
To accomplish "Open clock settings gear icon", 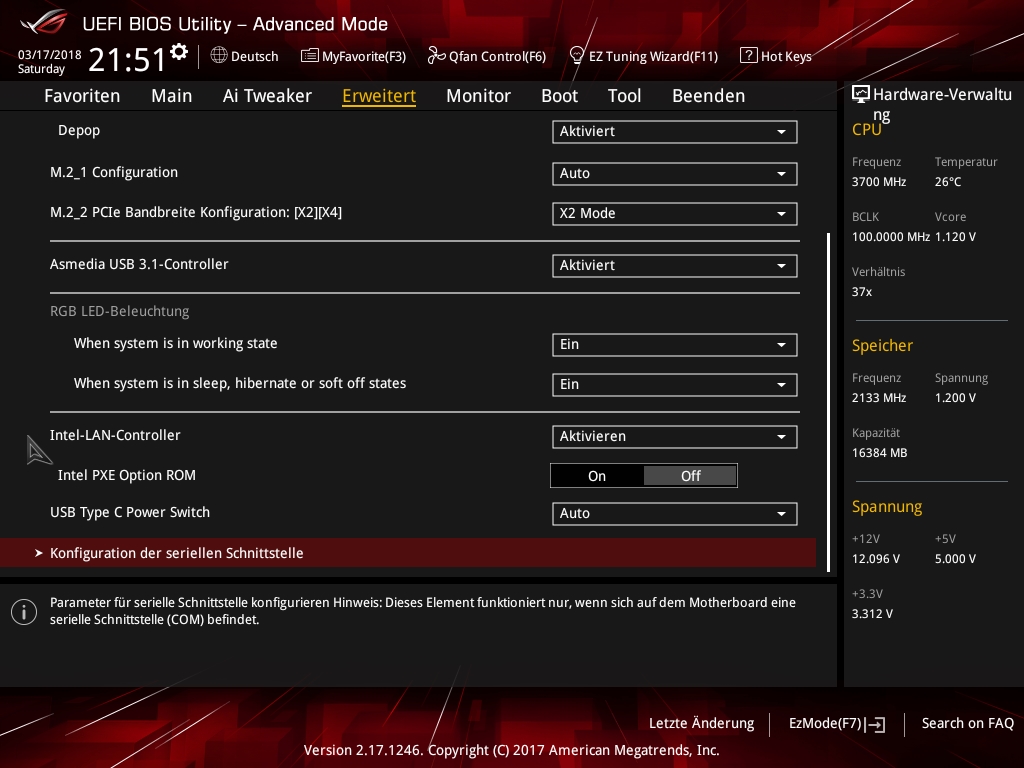I will coord(178,52).
